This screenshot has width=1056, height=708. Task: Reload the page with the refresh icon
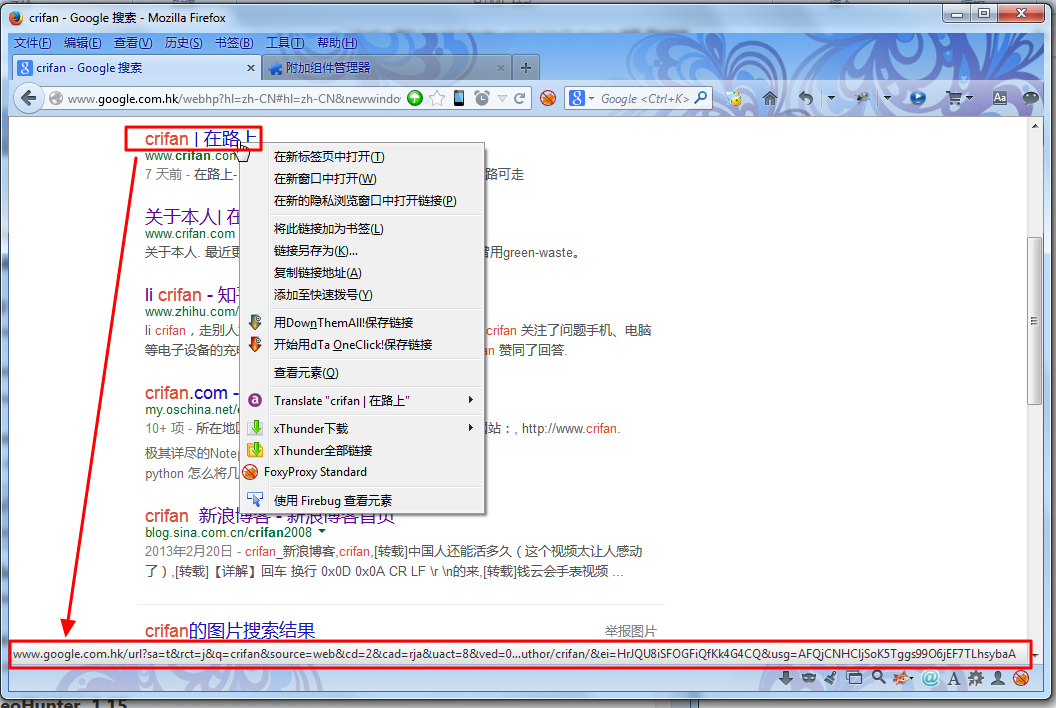pos(520,98)
